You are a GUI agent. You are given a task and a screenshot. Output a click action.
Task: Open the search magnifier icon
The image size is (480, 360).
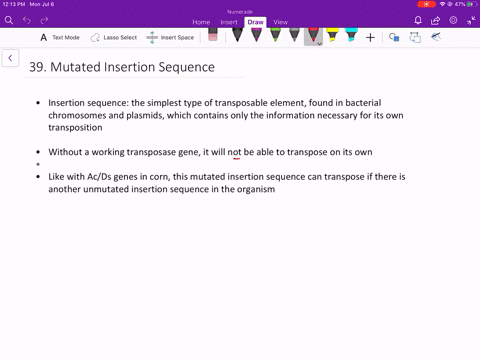[9, 20]
